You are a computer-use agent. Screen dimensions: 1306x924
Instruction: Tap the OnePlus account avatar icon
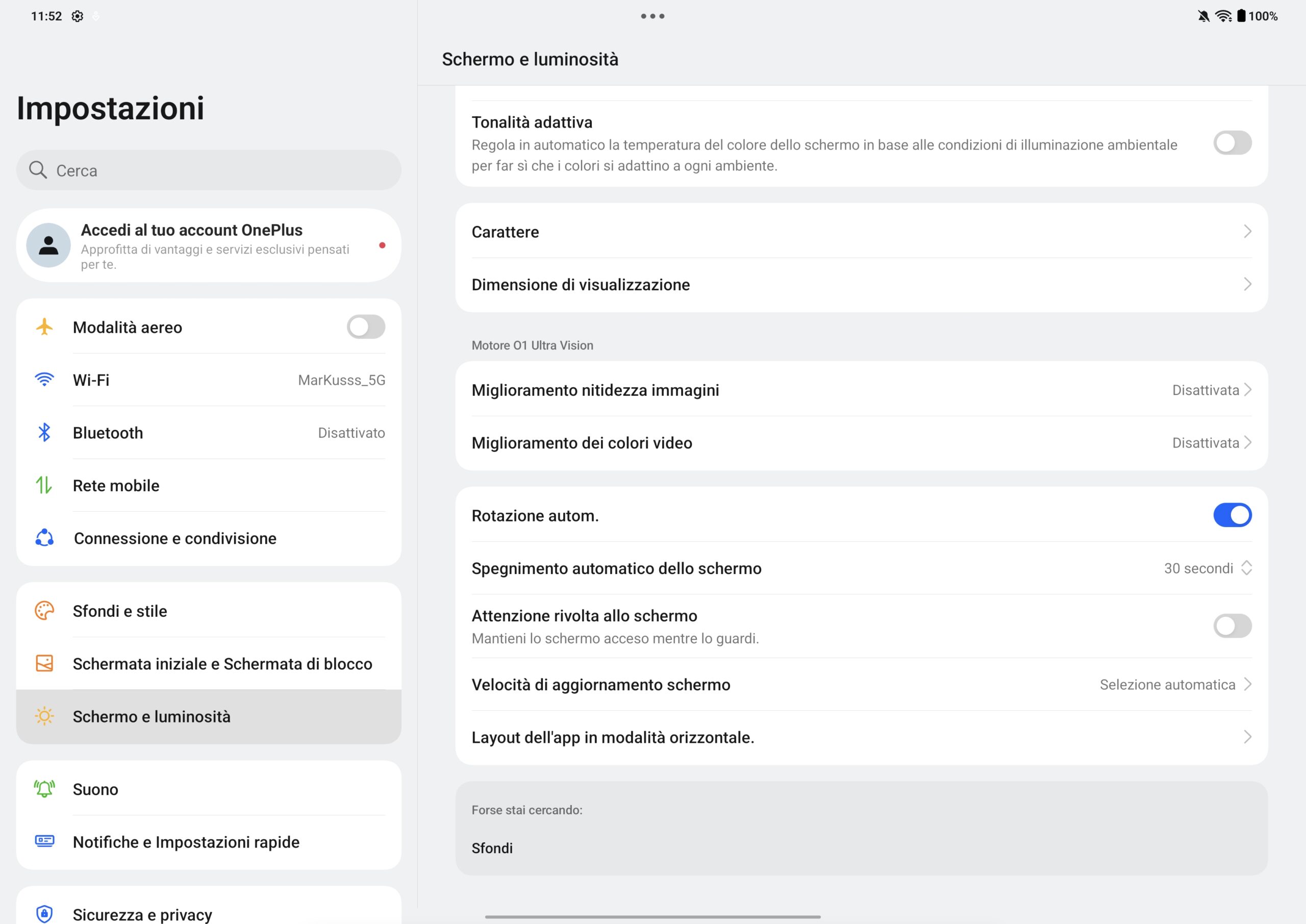pyautogui.click(x=49, y=245)
